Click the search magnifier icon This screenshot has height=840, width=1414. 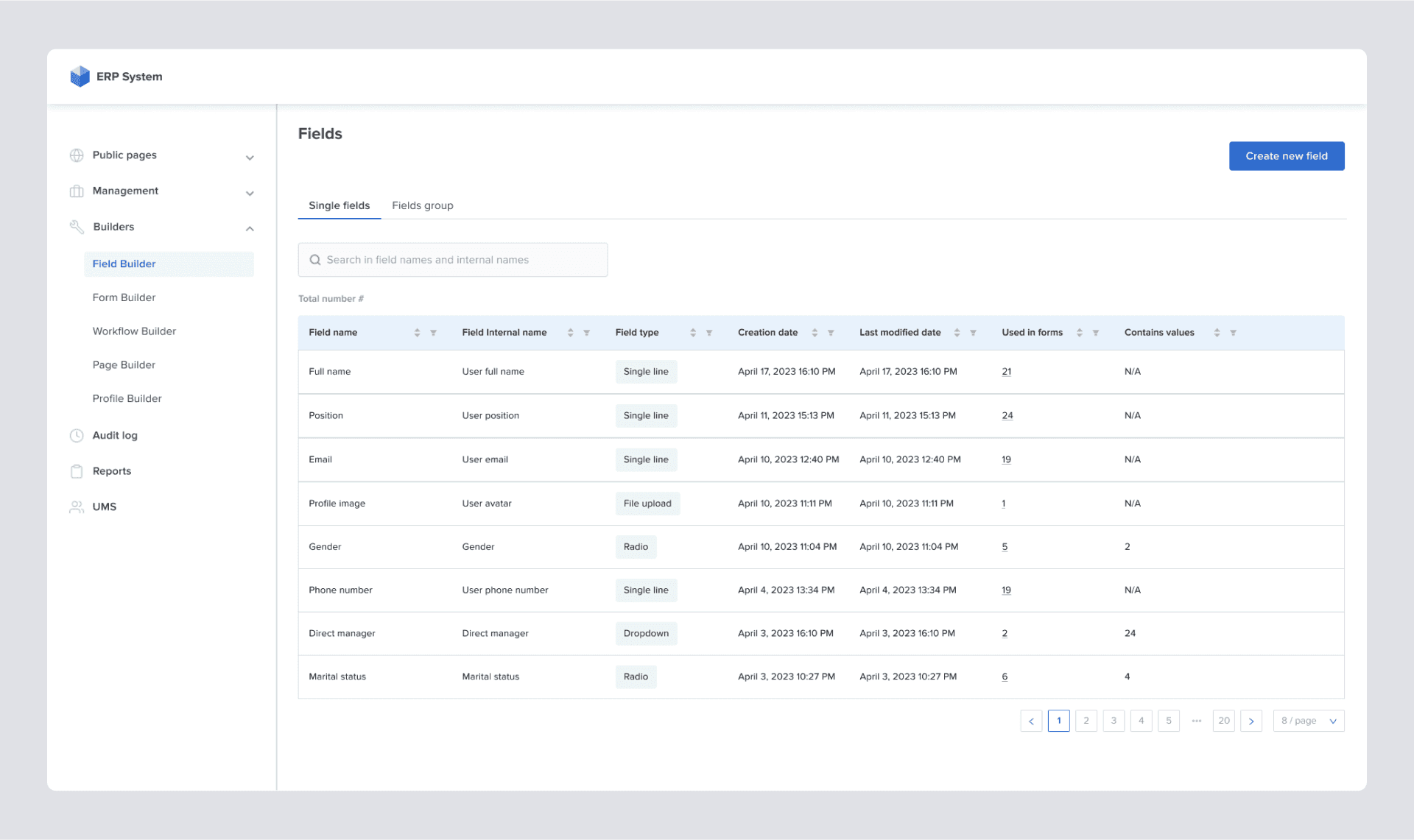(314, 259)
